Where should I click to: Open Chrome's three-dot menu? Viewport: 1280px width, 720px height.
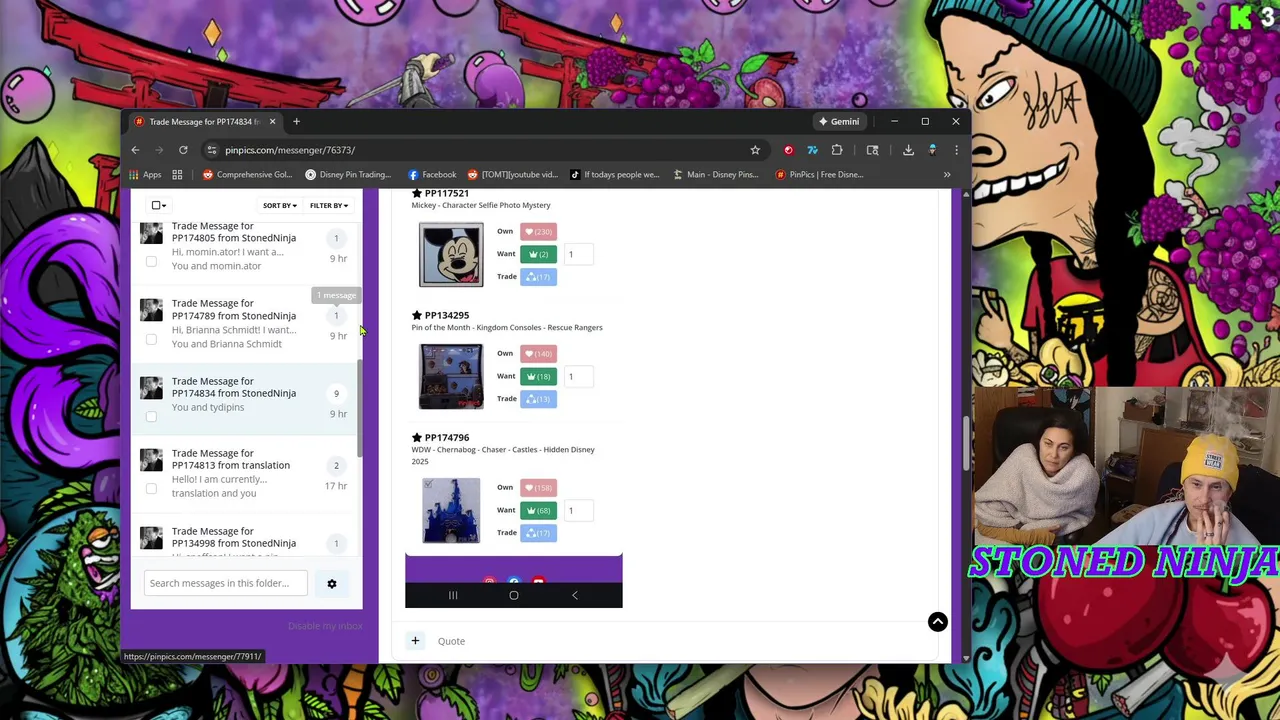[956, 150]
